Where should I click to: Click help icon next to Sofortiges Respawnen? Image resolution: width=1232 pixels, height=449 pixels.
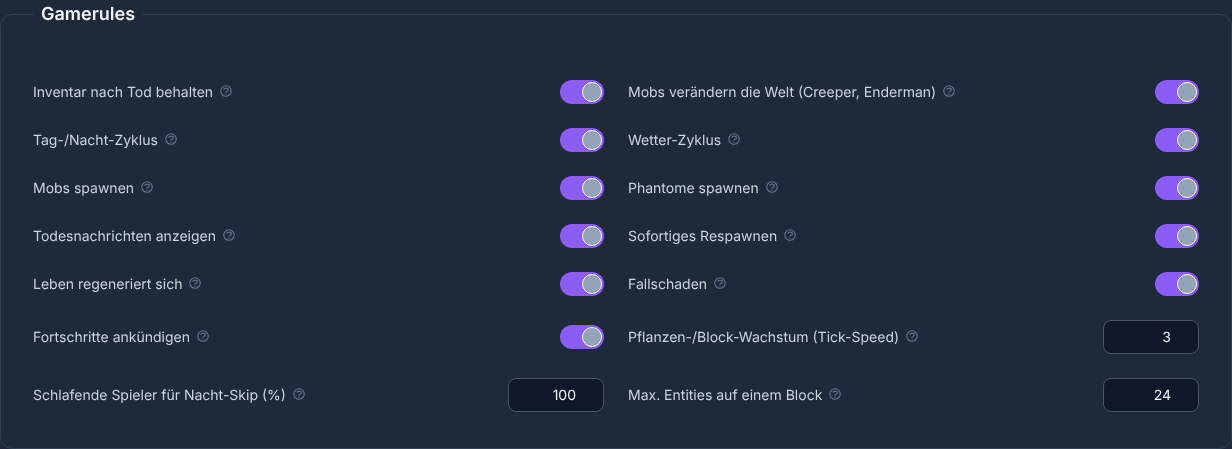pos(790,235)
